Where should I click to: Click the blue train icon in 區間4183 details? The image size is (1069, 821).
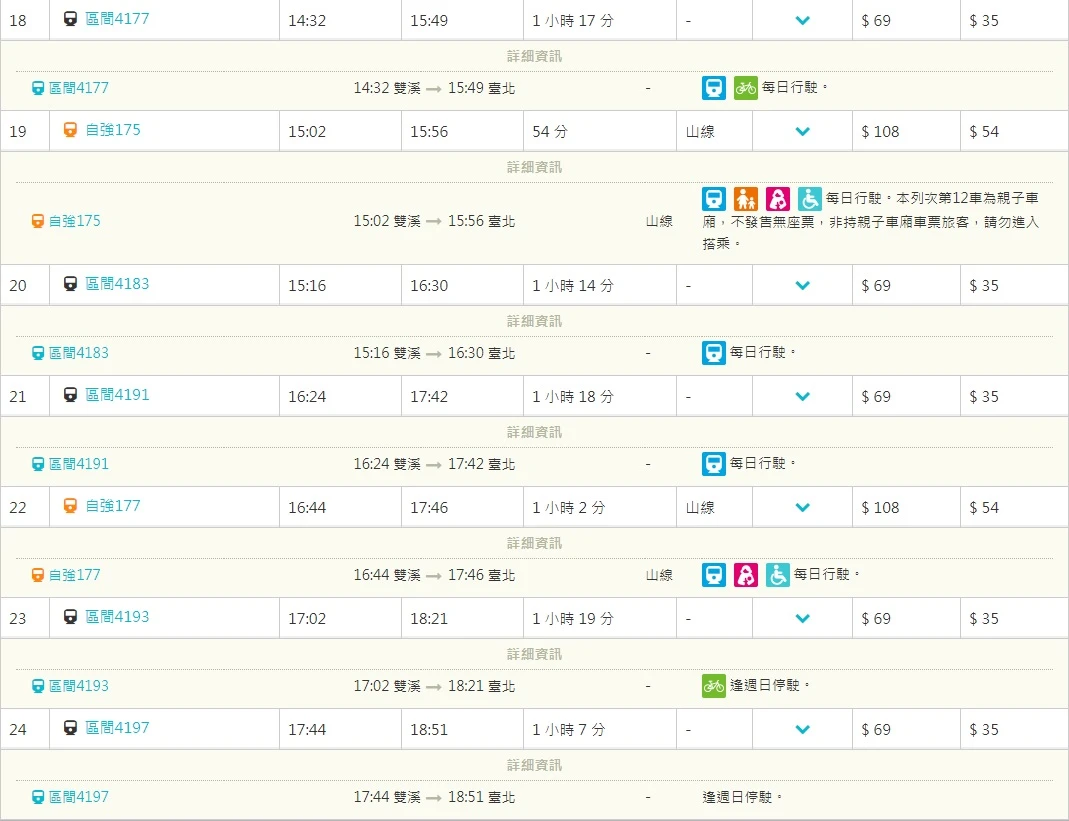[714, 353]
